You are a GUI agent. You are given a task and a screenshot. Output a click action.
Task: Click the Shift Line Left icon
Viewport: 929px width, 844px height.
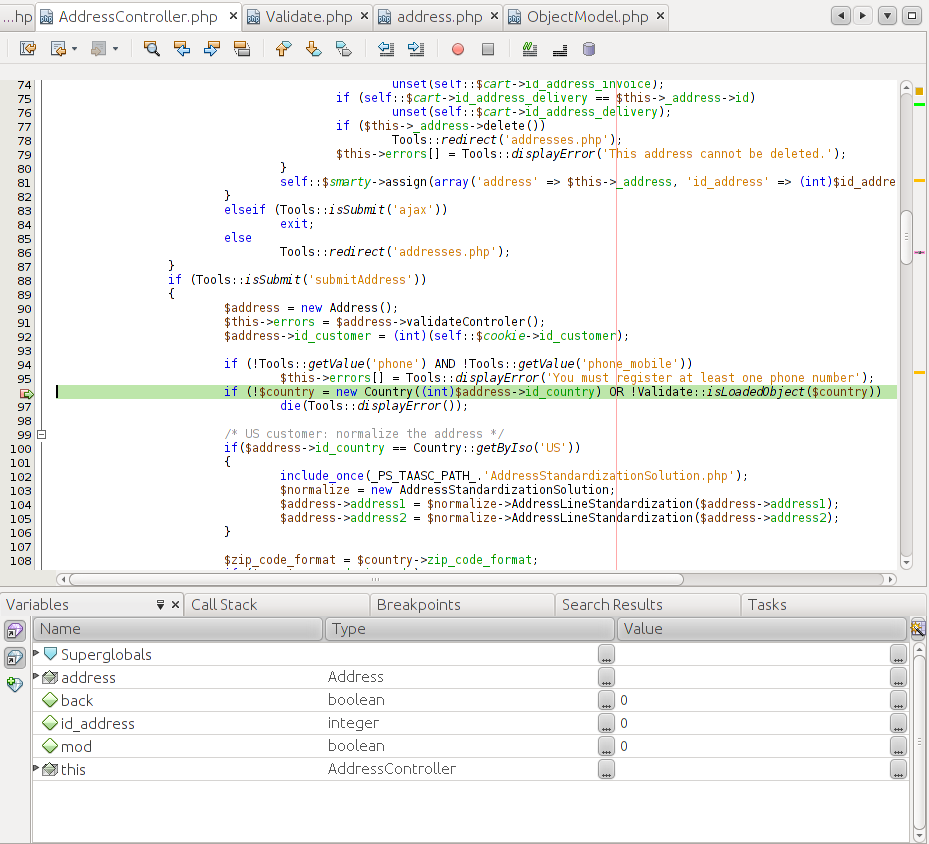[386, 48]
